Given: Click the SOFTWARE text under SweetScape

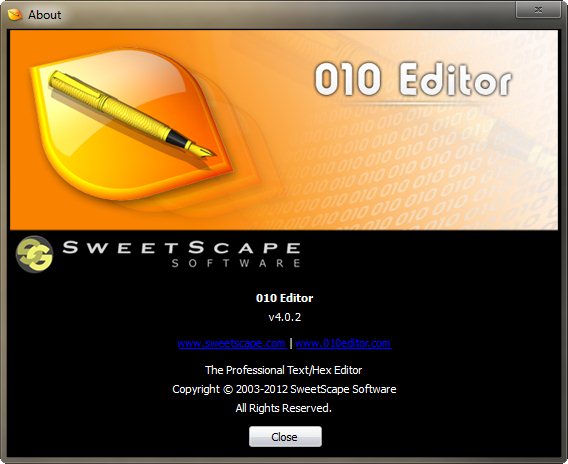Looking at the screenshot, I should [236, 263].
